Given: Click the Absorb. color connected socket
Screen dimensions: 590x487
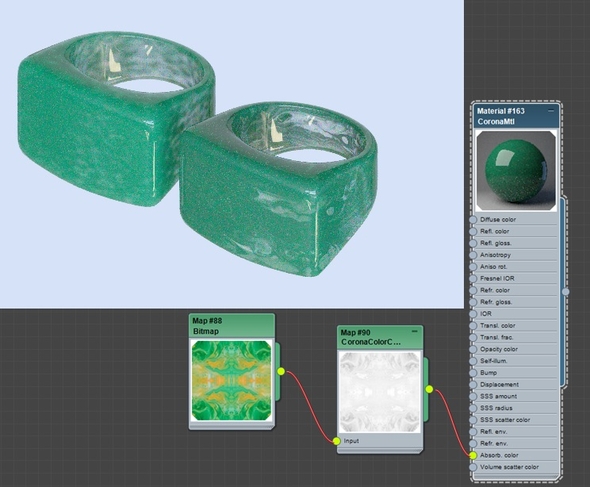Looking at the screenshot, I should 473,455.
